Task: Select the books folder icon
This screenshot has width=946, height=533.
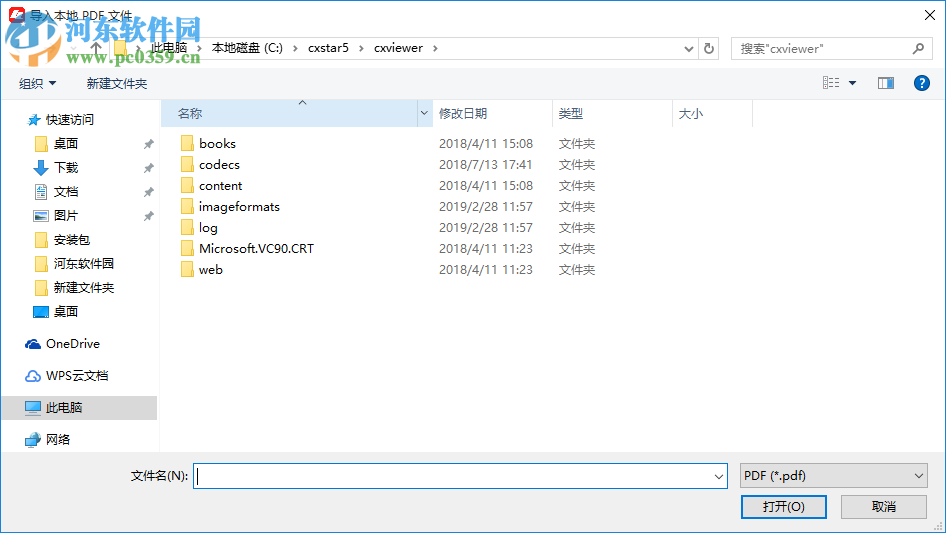Action: 187,143
